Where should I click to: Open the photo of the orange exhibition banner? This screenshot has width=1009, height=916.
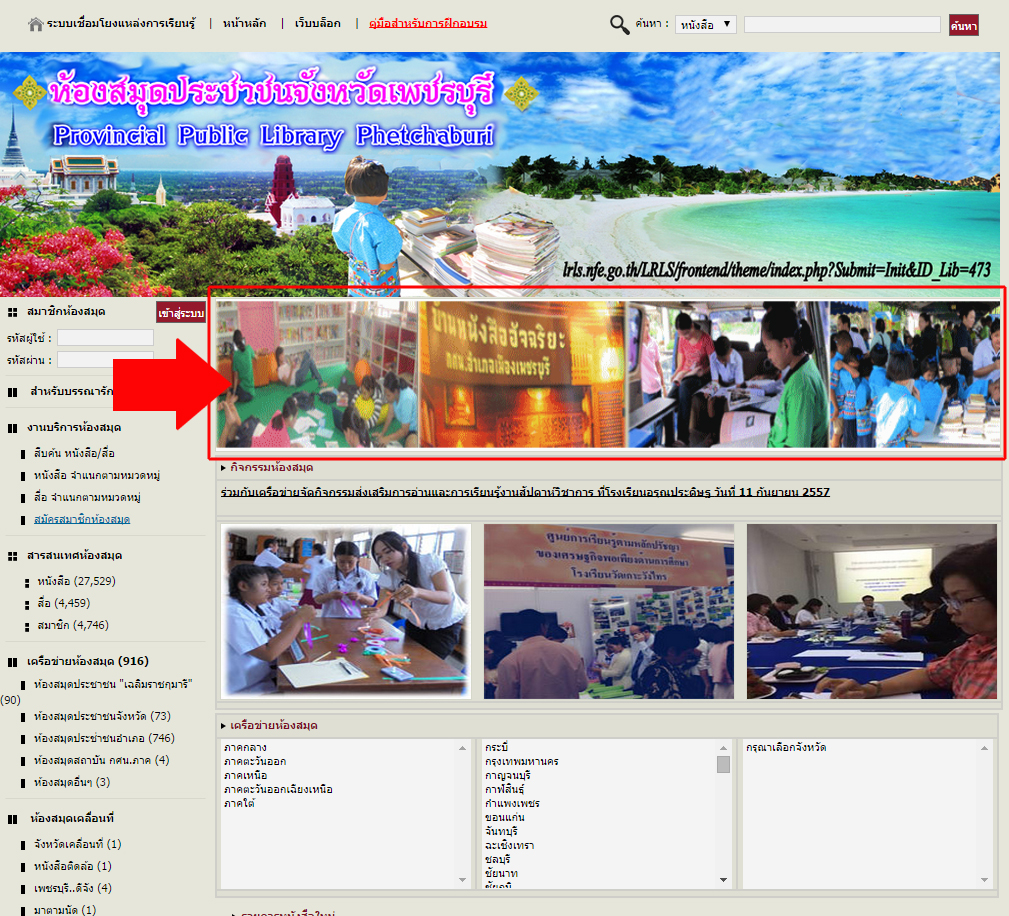[x=609, y=611]
